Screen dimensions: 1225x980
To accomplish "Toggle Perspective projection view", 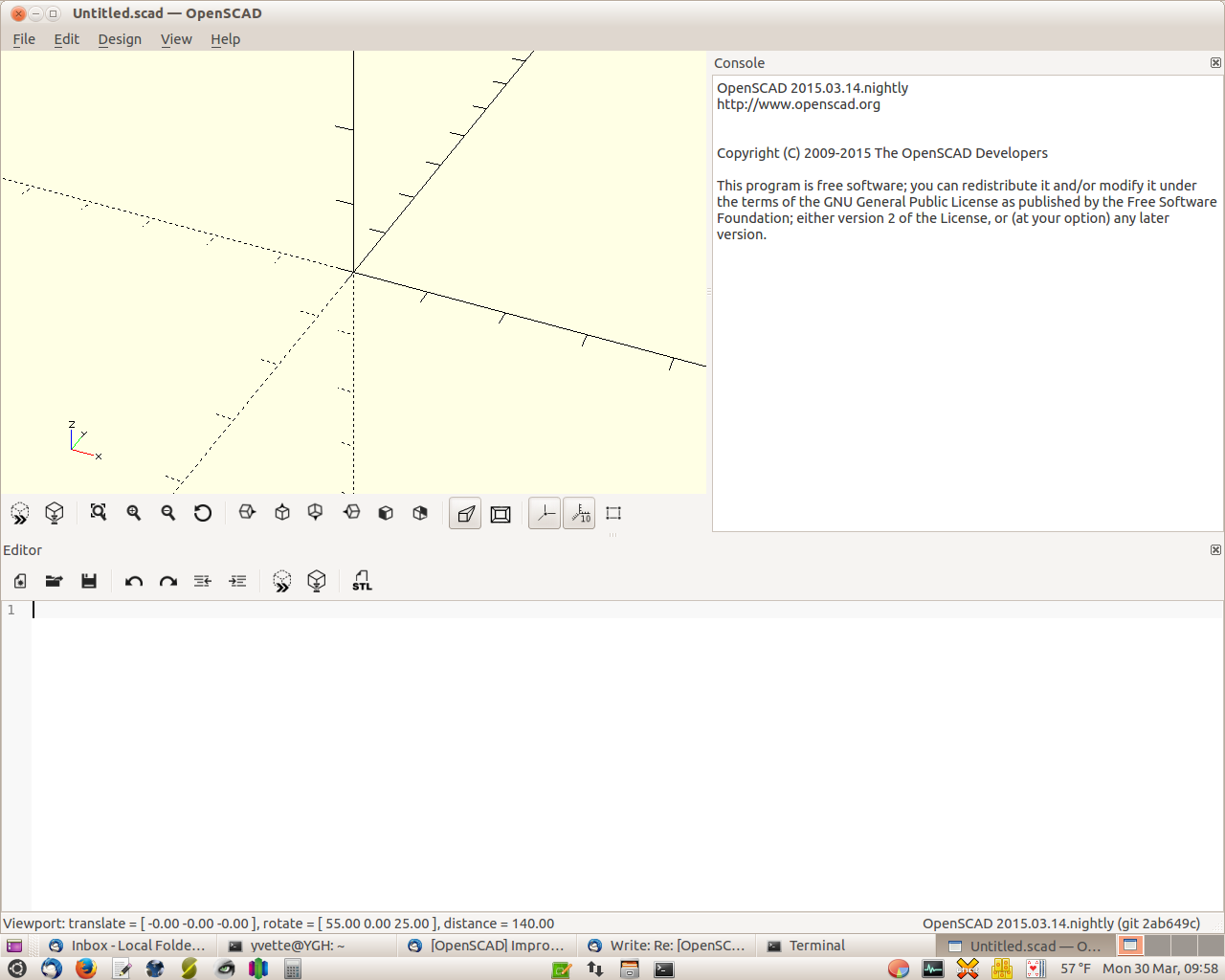I will (465, 514).
